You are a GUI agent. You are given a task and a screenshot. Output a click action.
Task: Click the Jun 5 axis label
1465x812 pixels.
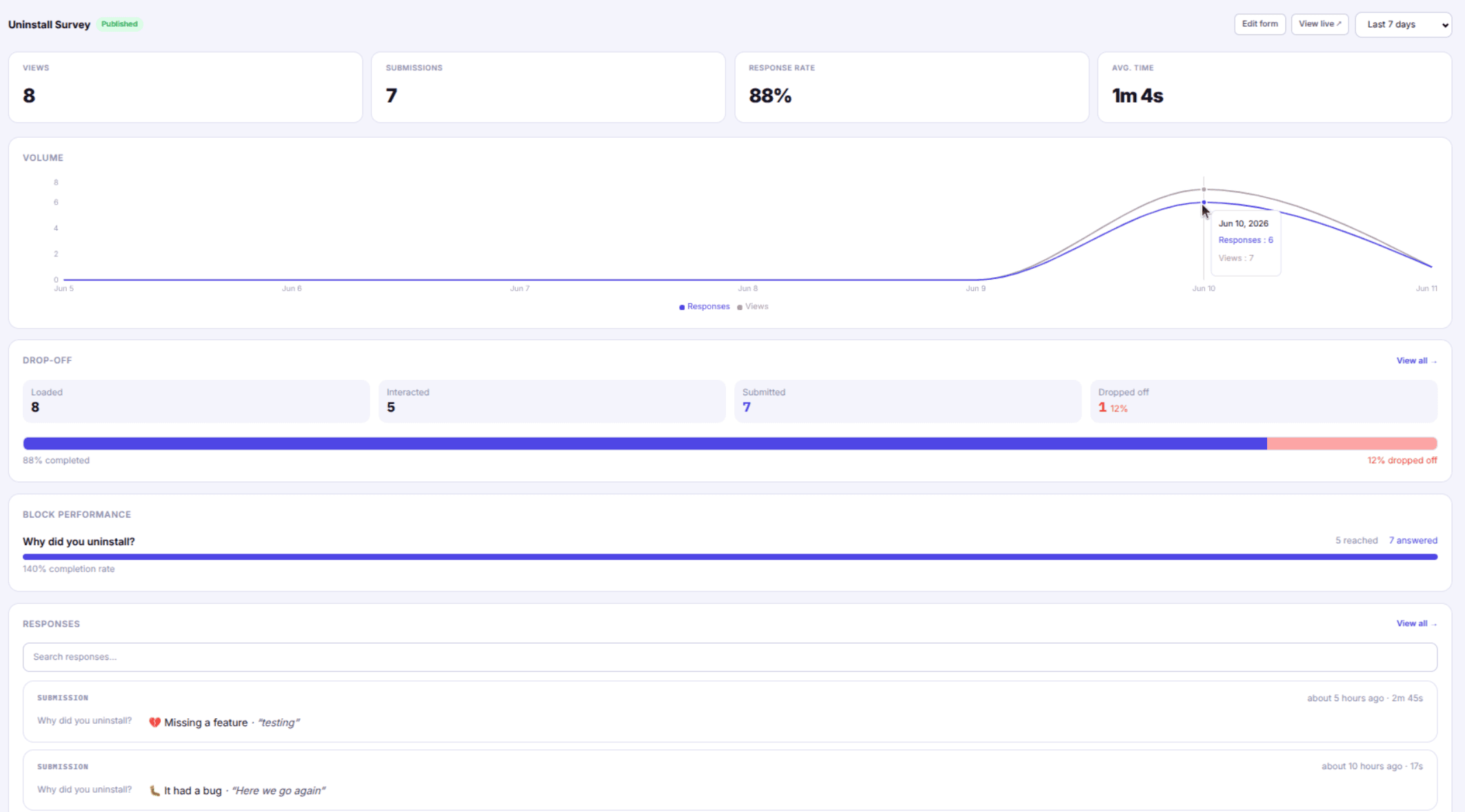(63, 289)
